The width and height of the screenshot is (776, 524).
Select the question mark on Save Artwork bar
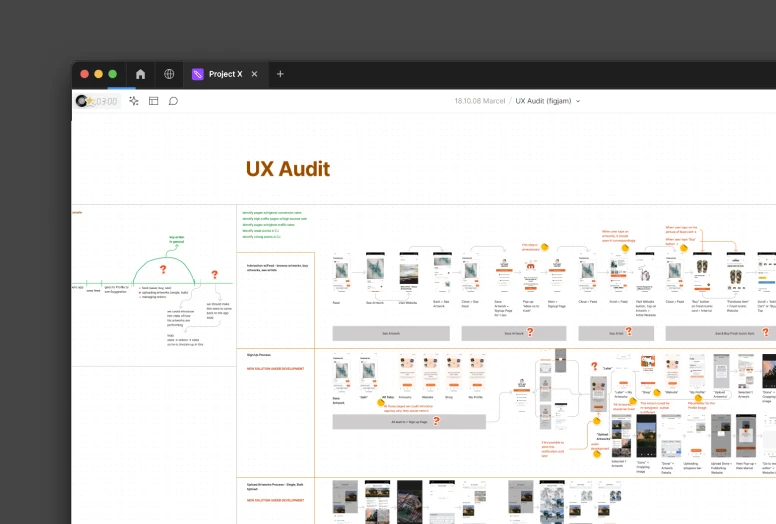530,332
